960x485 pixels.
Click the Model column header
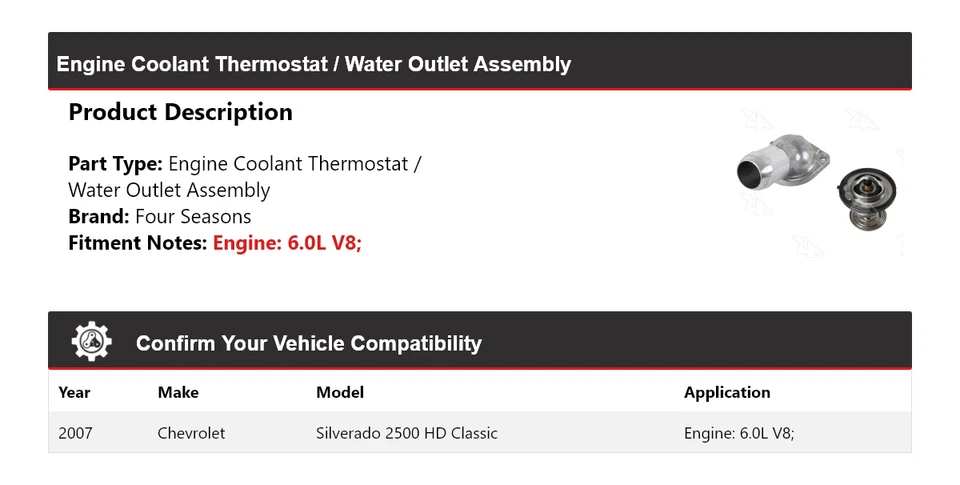coord(340,393)
